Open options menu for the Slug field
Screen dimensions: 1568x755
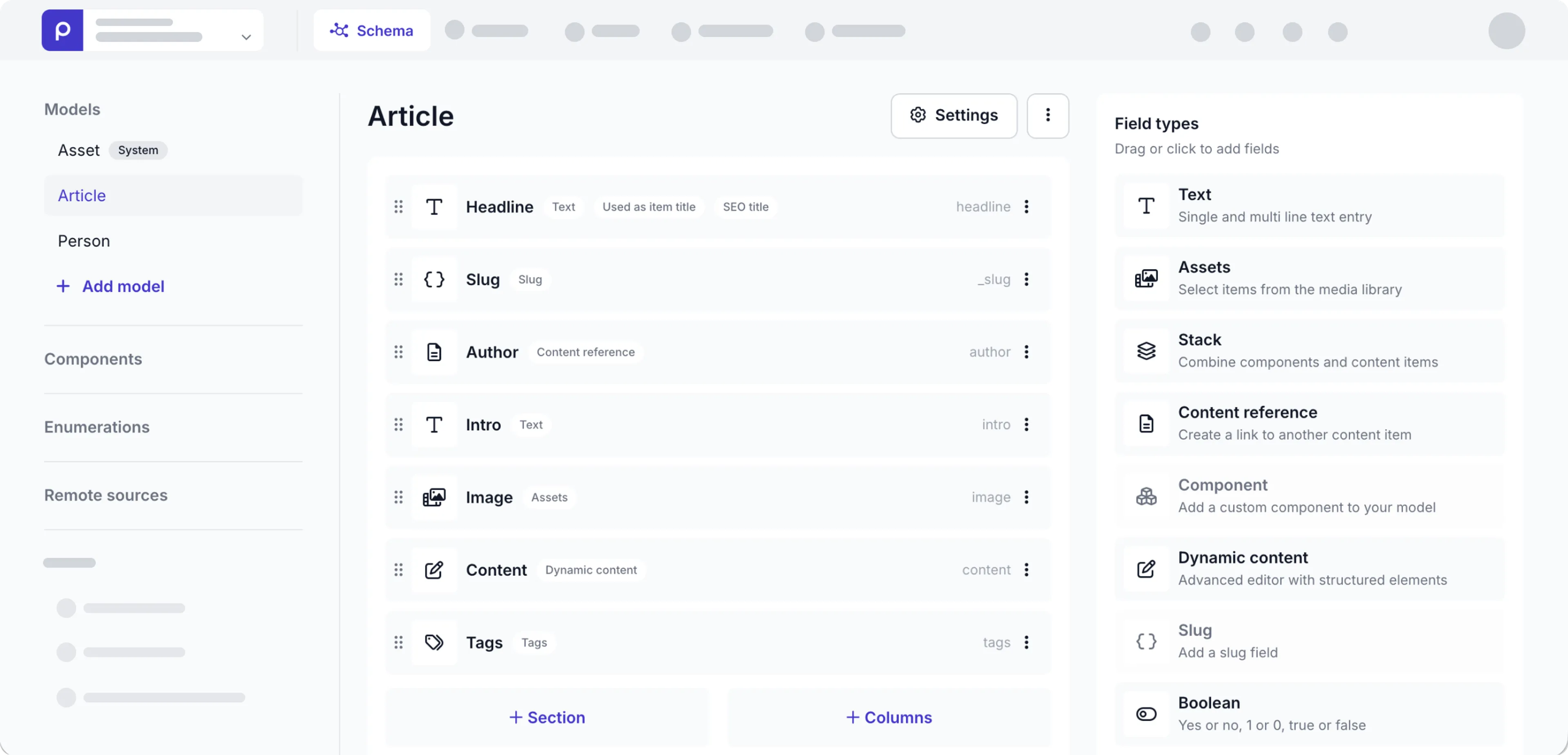(1026, 279)
